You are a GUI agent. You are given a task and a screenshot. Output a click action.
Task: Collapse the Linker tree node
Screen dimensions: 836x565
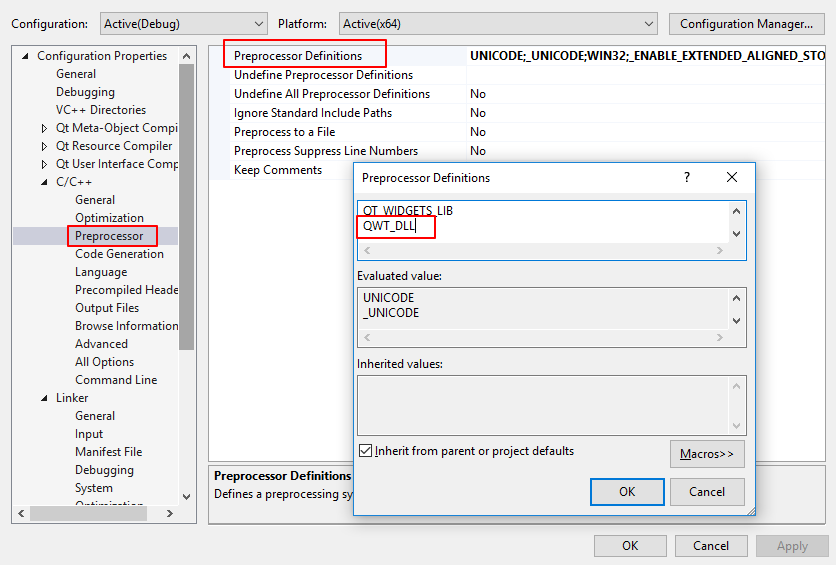coord(45,398)
